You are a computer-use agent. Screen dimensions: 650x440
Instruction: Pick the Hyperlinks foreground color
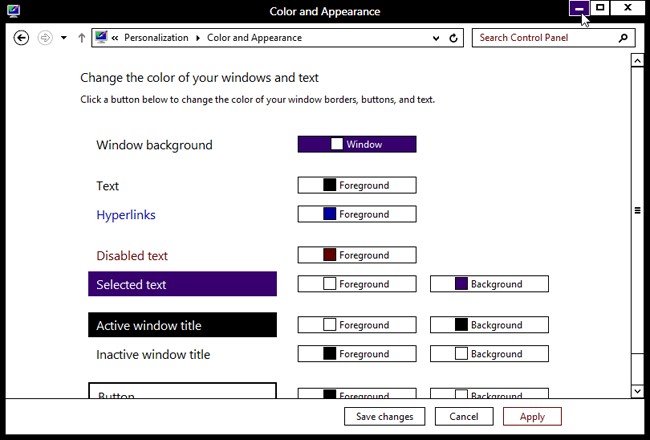[x=357, y=214]
